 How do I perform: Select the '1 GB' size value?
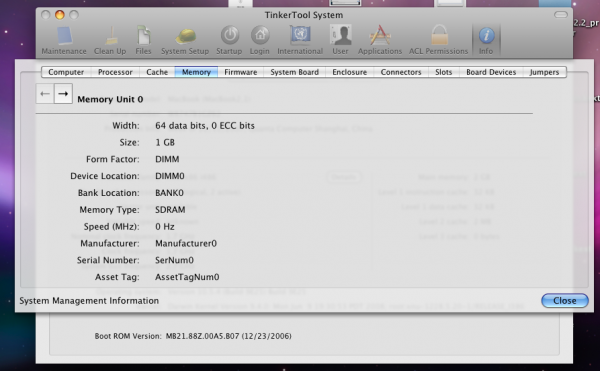point(165,143)
